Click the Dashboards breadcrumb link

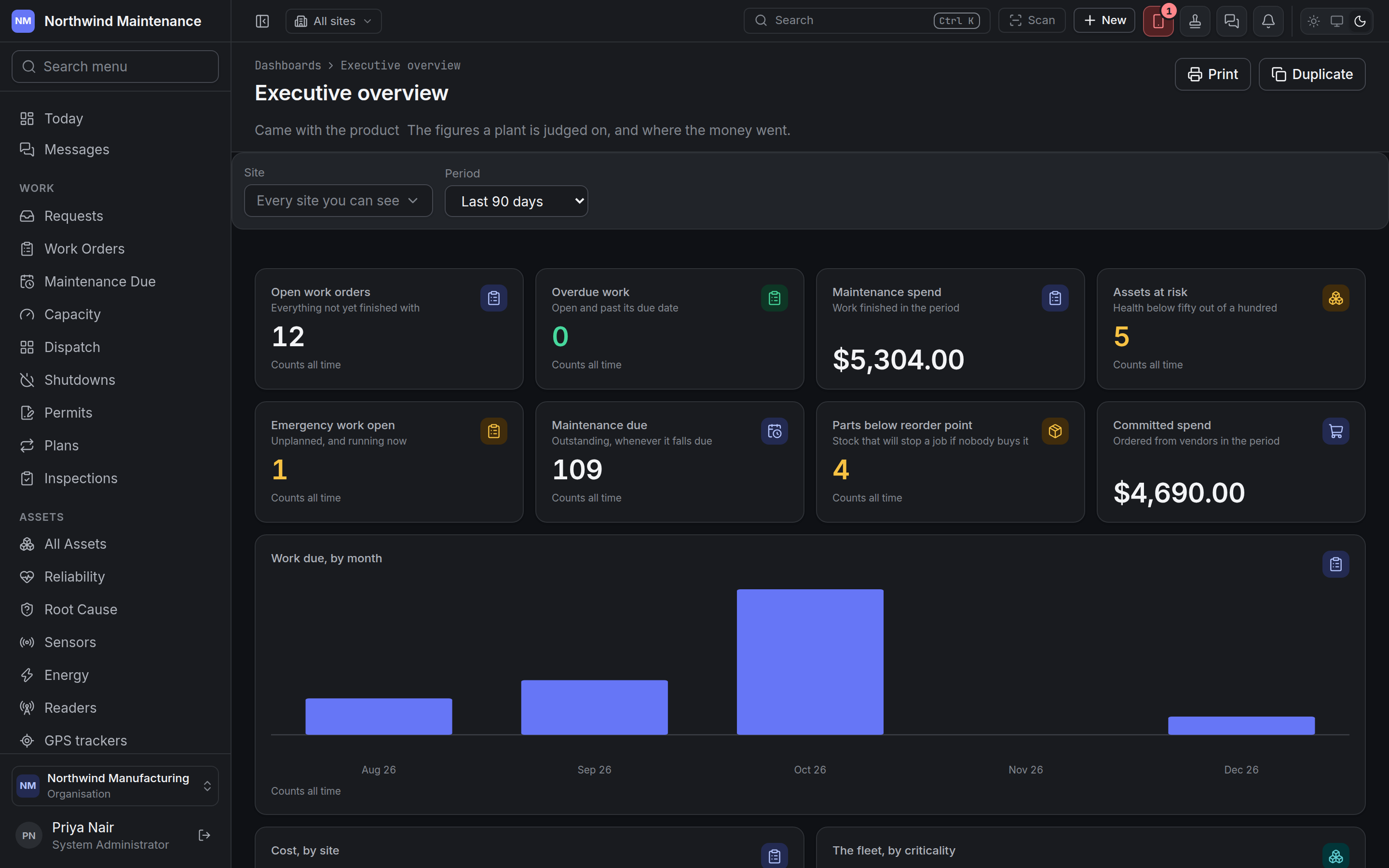[x=288, y=66]
